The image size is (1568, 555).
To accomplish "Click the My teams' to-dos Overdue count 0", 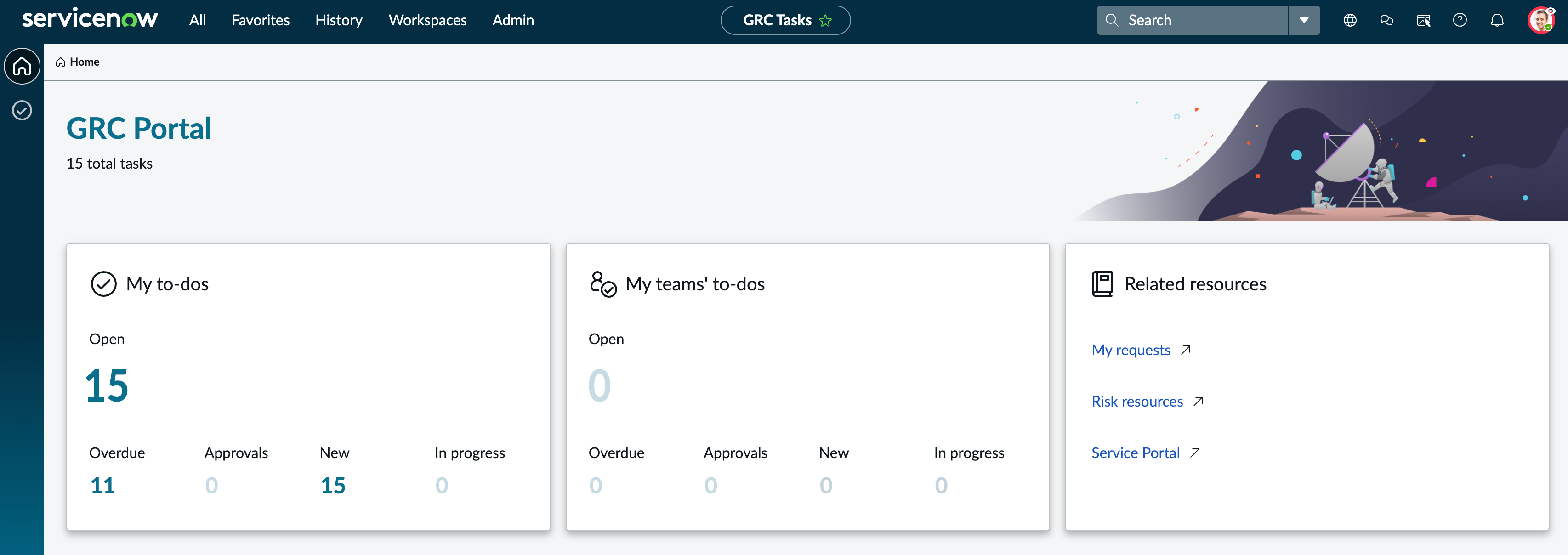I will [596, 485].
